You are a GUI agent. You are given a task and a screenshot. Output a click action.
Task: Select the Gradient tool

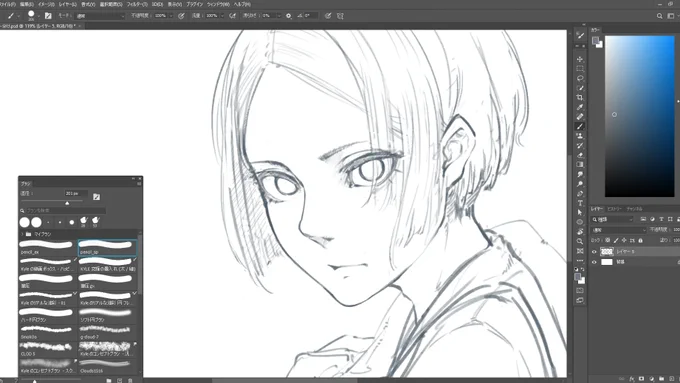(580, 164)
